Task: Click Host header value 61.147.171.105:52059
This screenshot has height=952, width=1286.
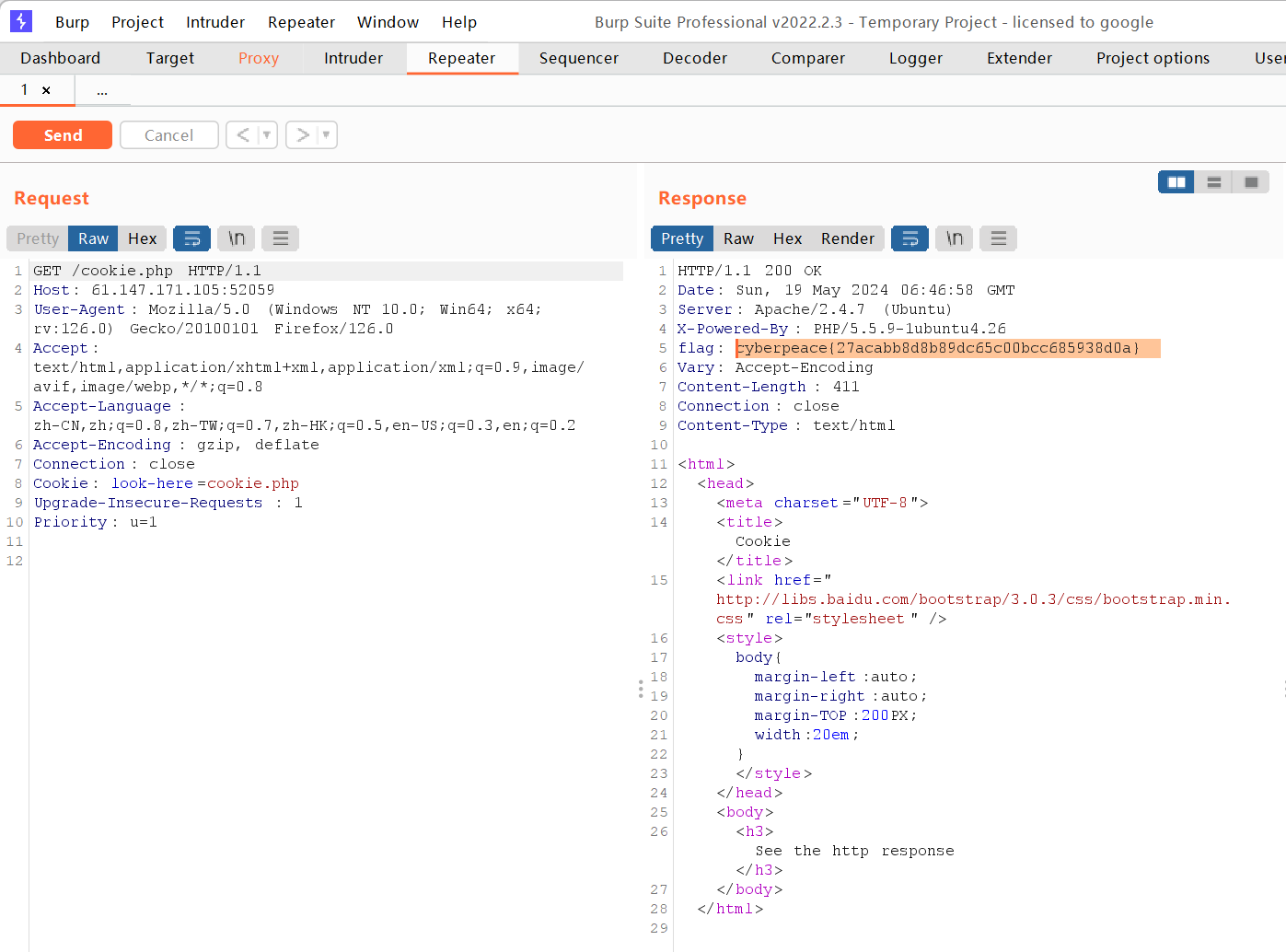Action: point(183,290)
